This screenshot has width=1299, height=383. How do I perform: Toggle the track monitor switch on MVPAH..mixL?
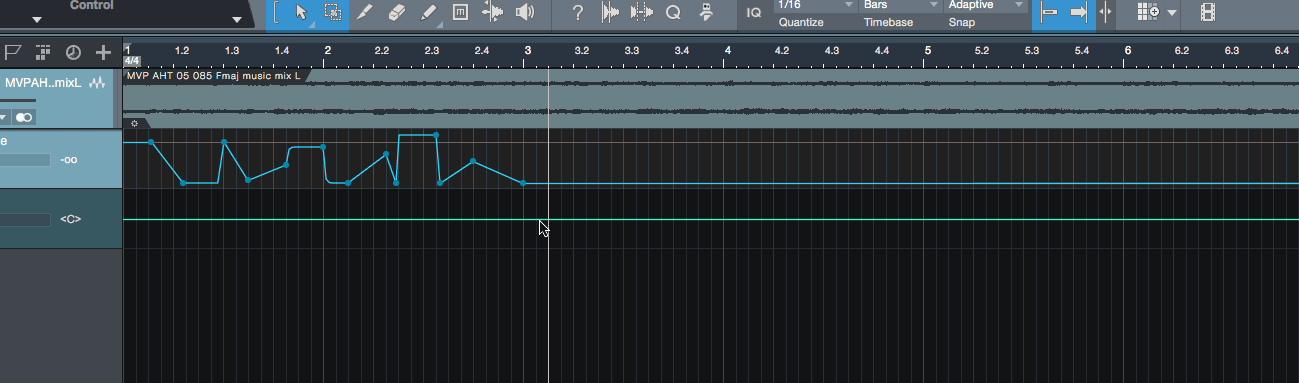point(24,117)
